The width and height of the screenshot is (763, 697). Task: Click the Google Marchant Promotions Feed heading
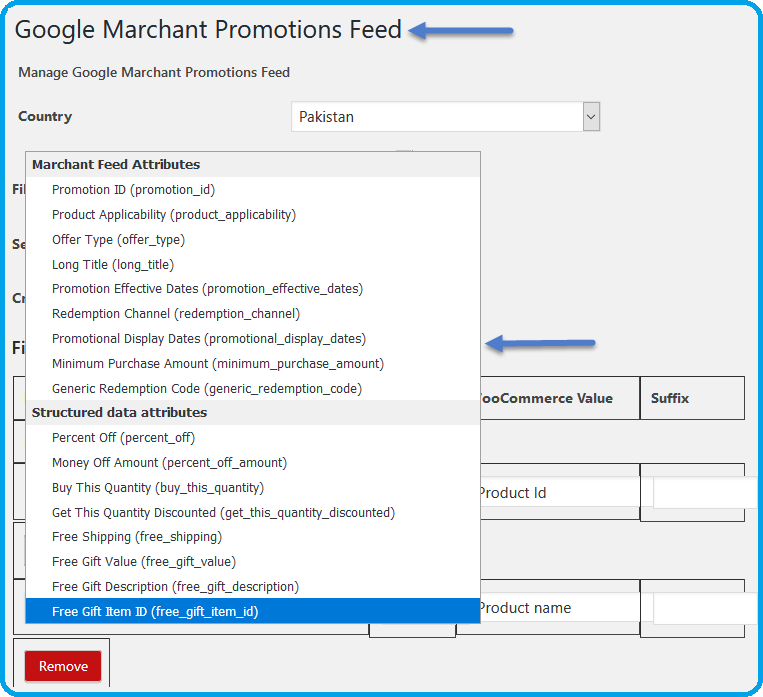[x=208, y=30]
